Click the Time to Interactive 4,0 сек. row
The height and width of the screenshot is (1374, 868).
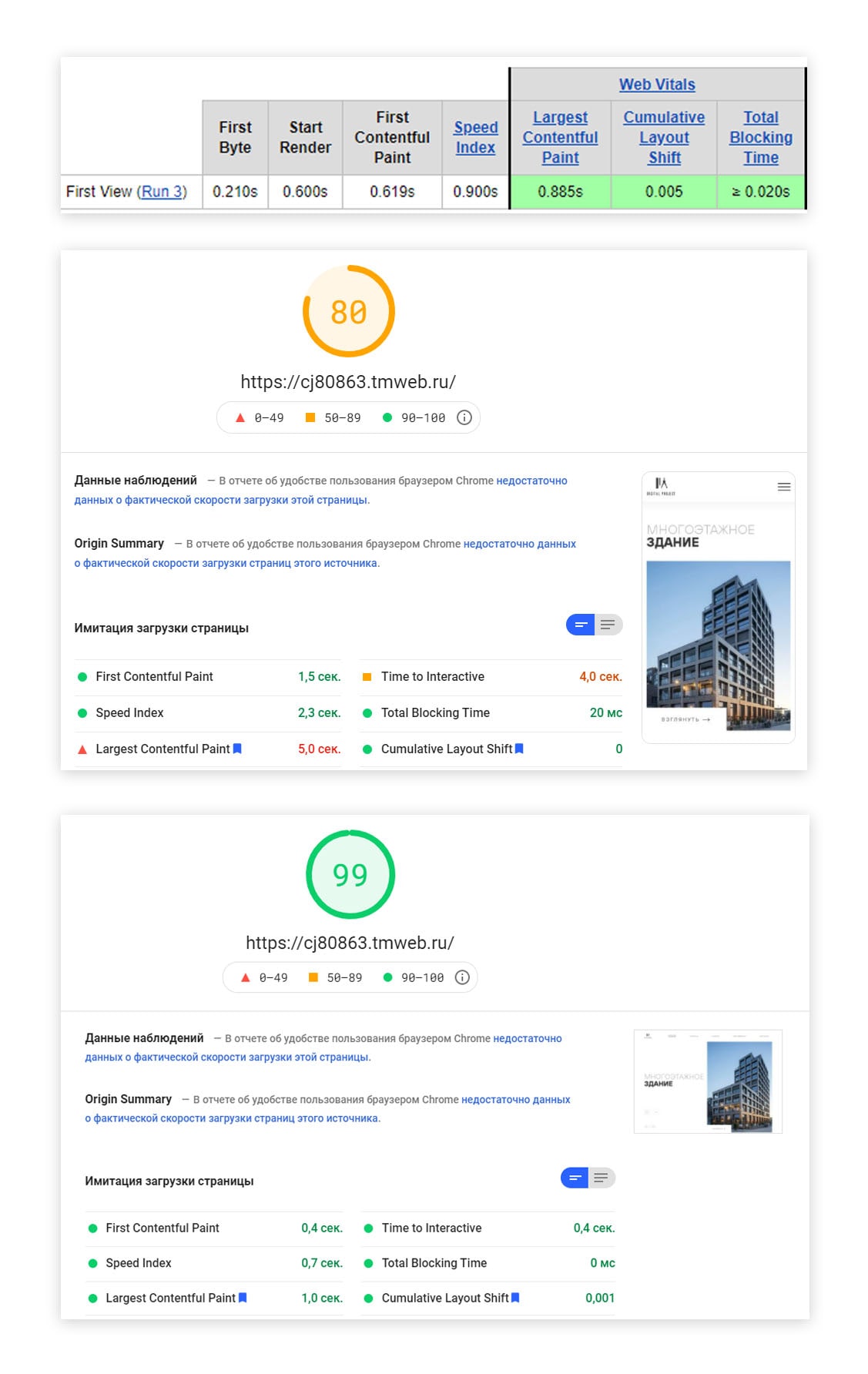tap(491, 677)
